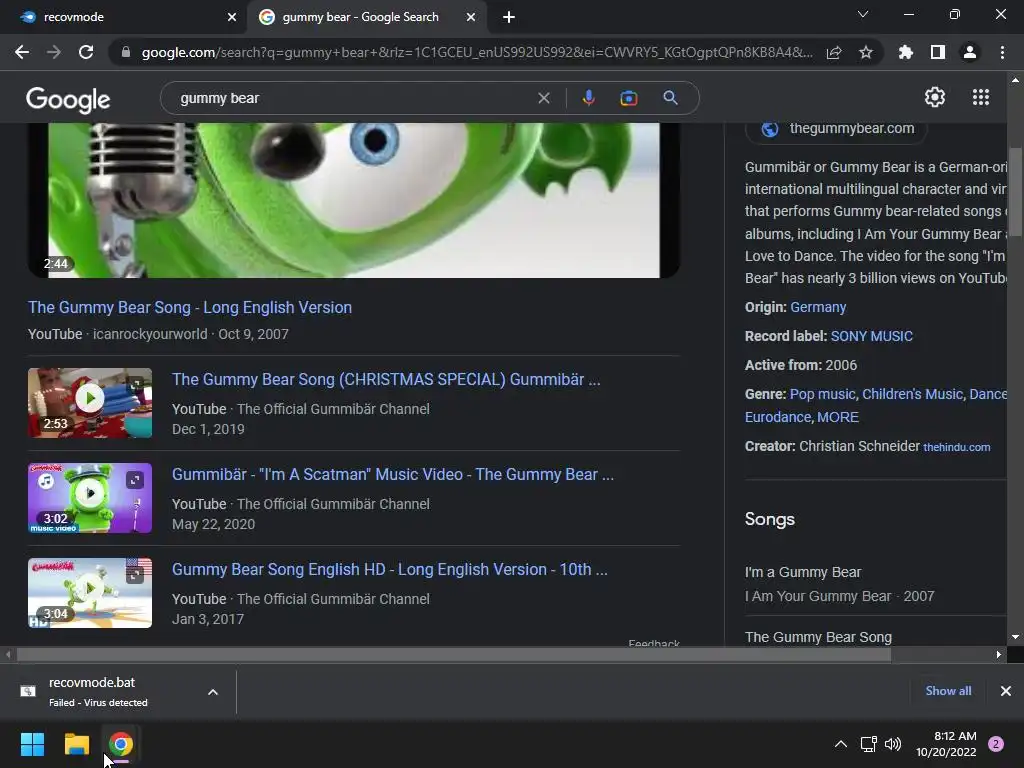Open thehindu.com source link
1024x768 pixels.
(x=956, y=447)
